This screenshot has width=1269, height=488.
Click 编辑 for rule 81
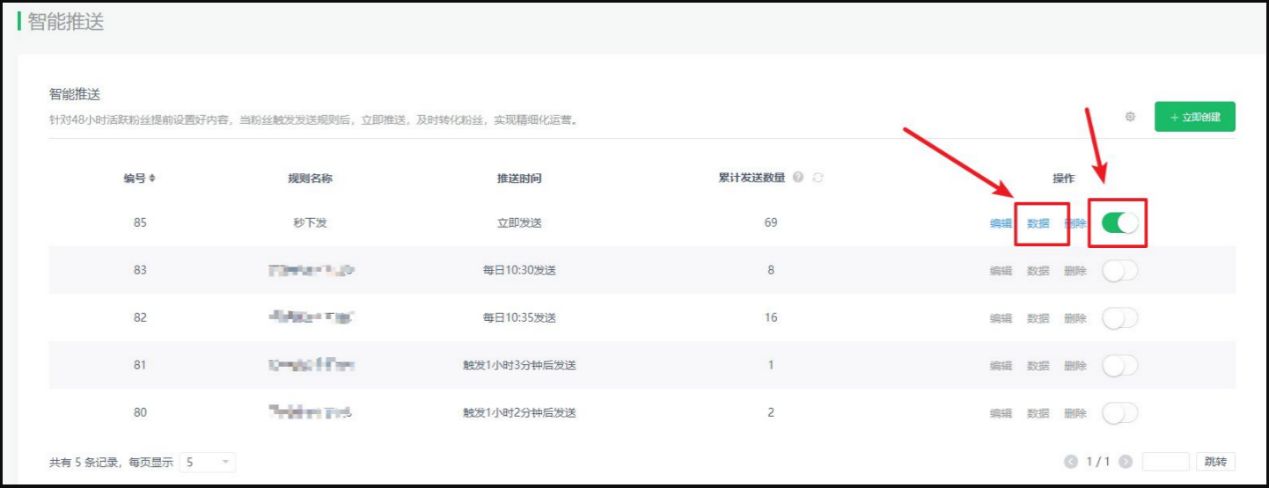[x=1001, y=366]
